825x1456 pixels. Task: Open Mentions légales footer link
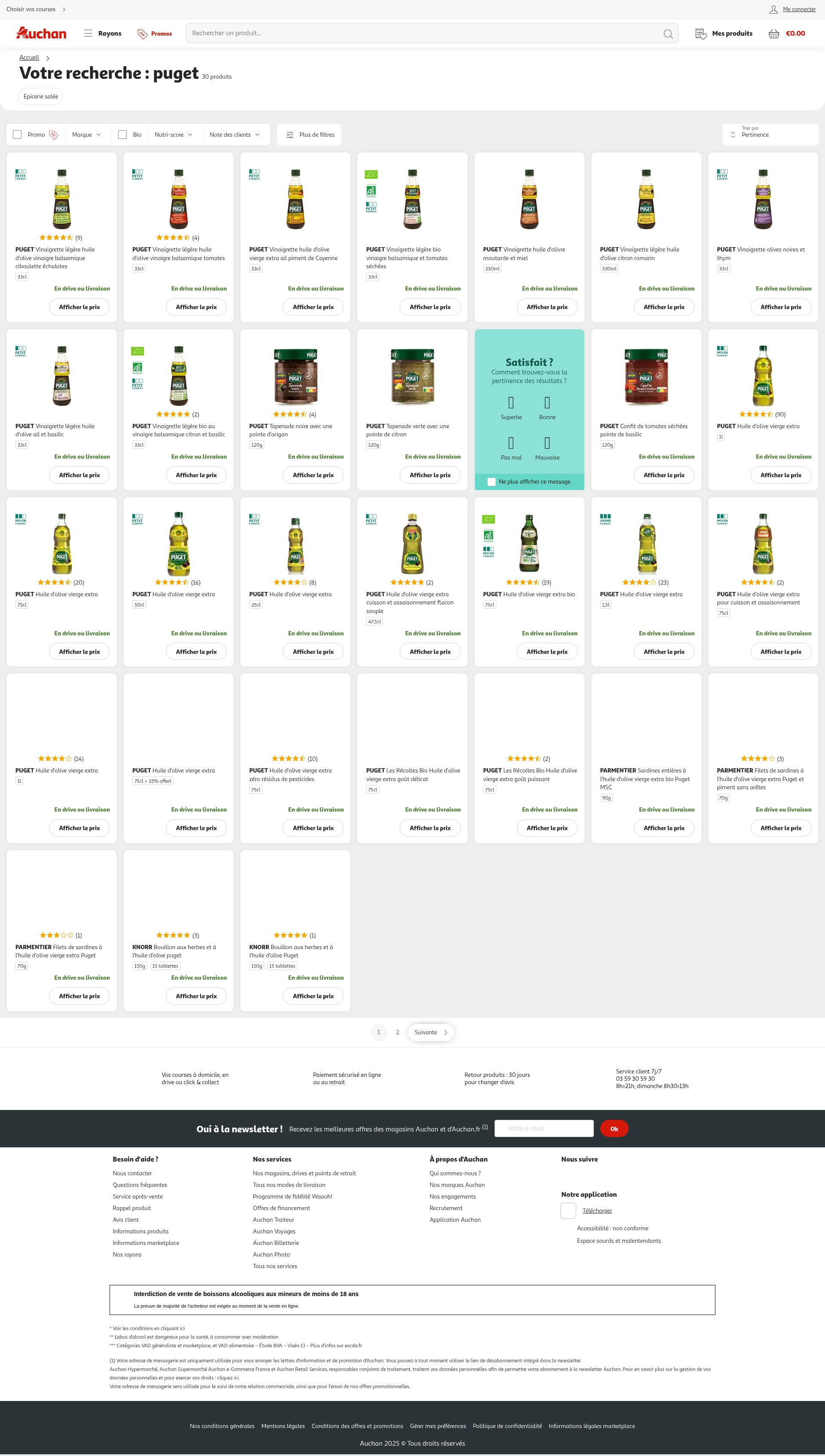click(283, 1426)
